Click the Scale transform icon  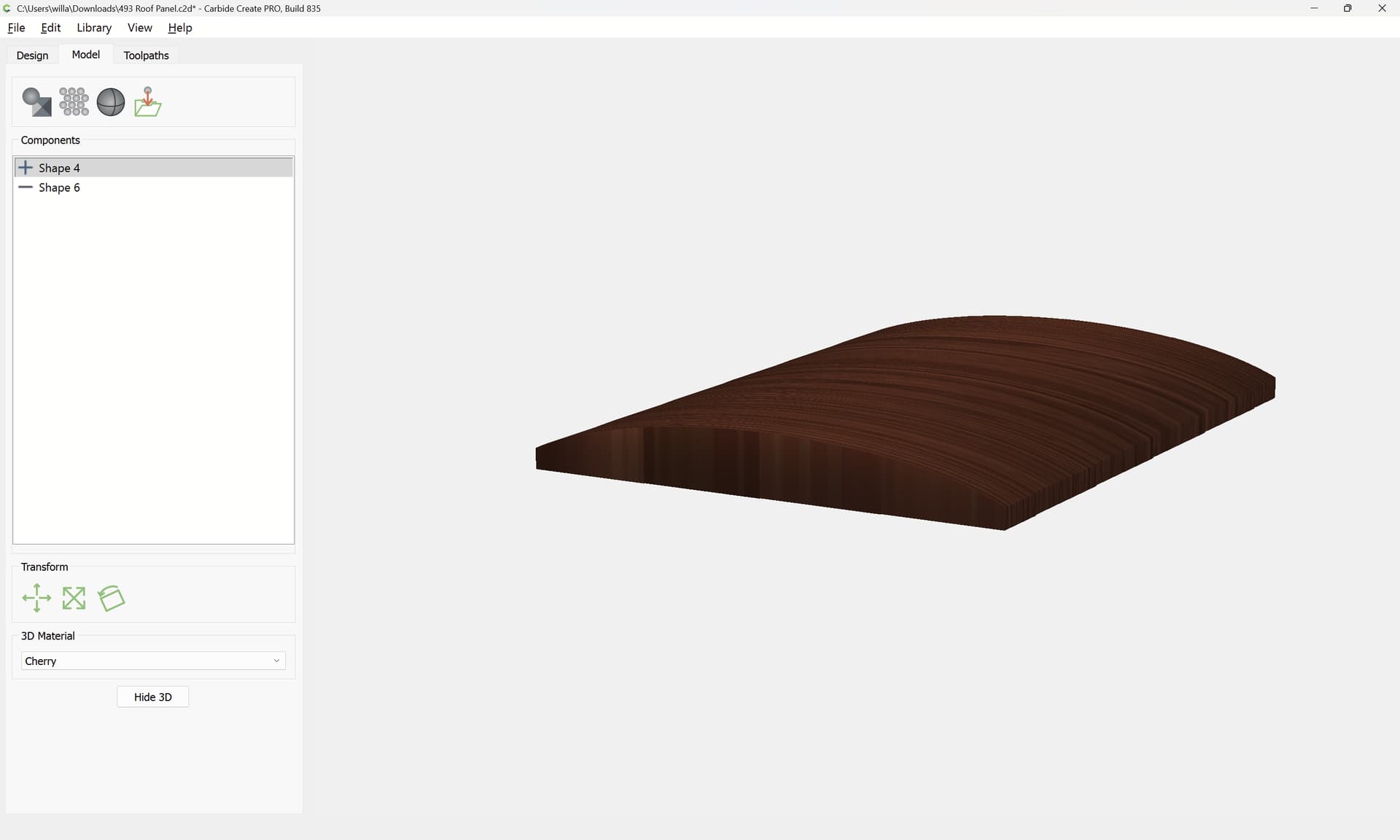[74, 599]
